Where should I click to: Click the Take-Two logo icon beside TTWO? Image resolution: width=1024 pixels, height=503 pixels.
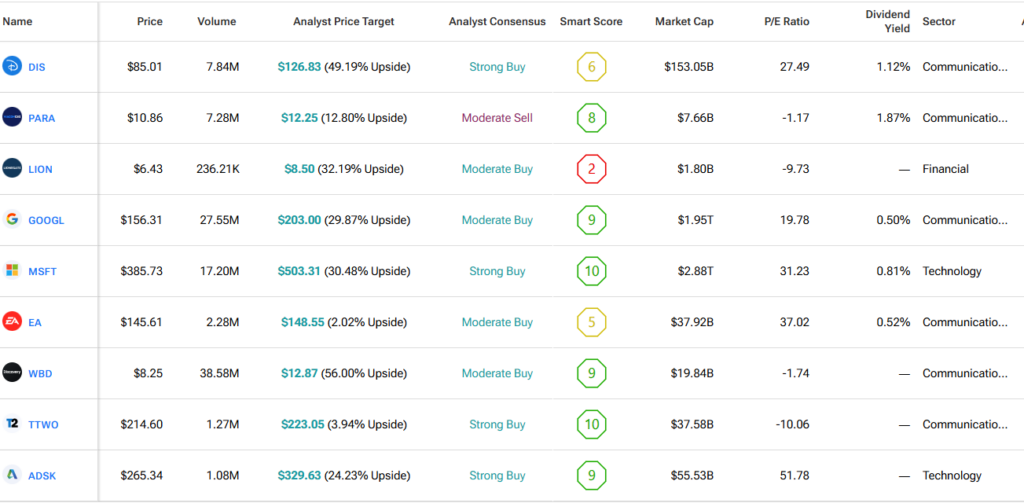[x=12, y=424]
